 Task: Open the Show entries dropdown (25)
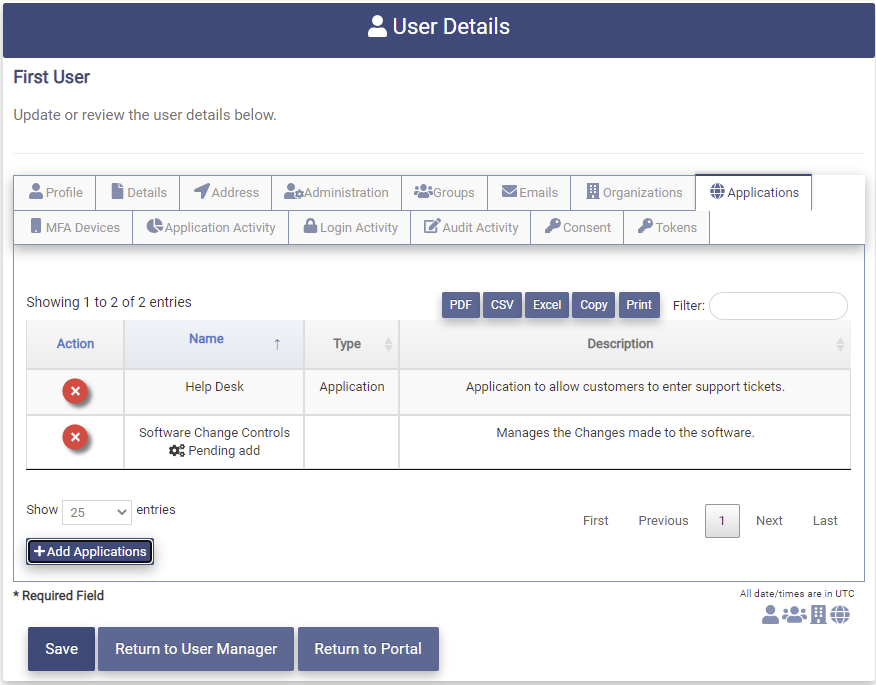[x=97, y=512]
